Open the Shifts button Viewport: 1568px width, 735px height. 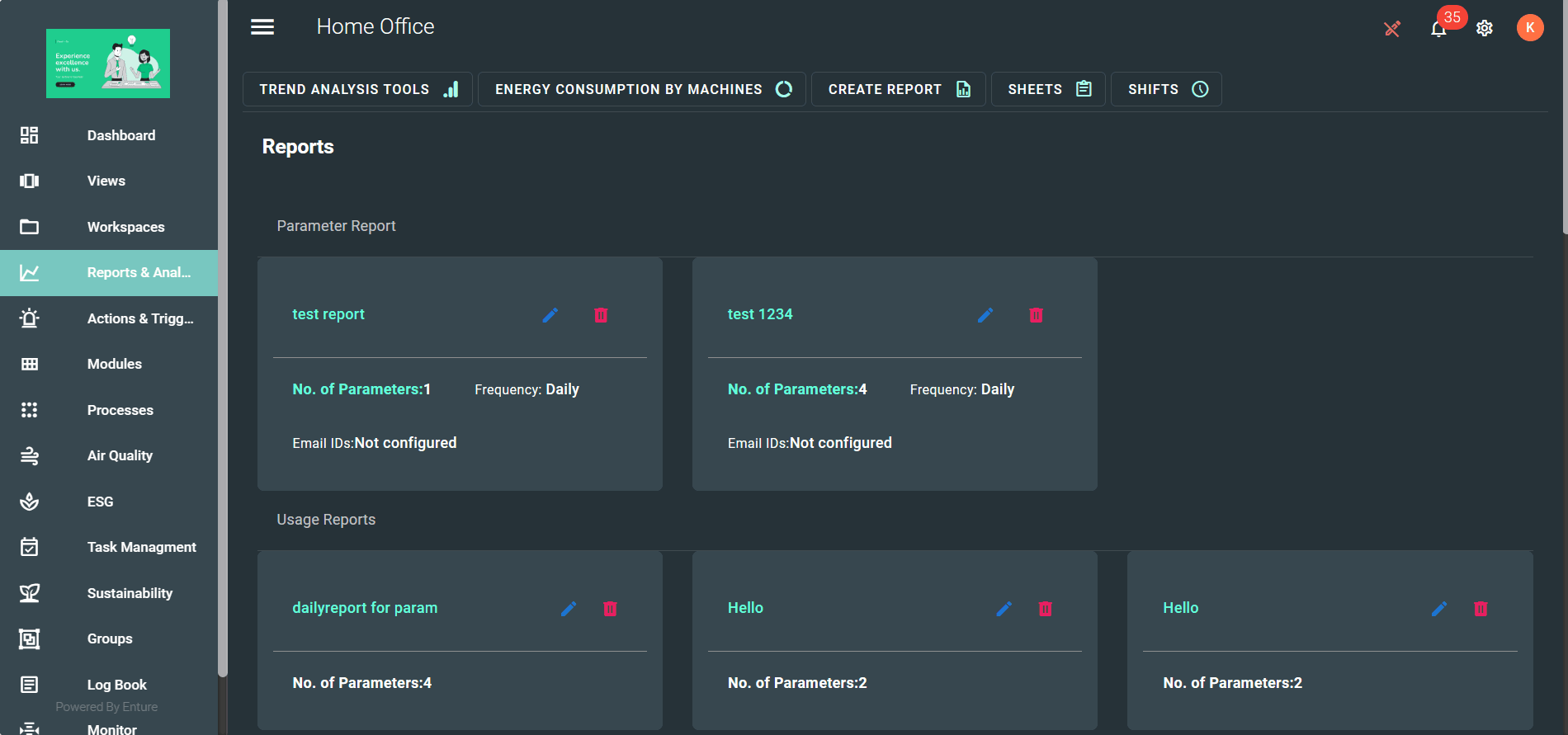[1166, 89]
